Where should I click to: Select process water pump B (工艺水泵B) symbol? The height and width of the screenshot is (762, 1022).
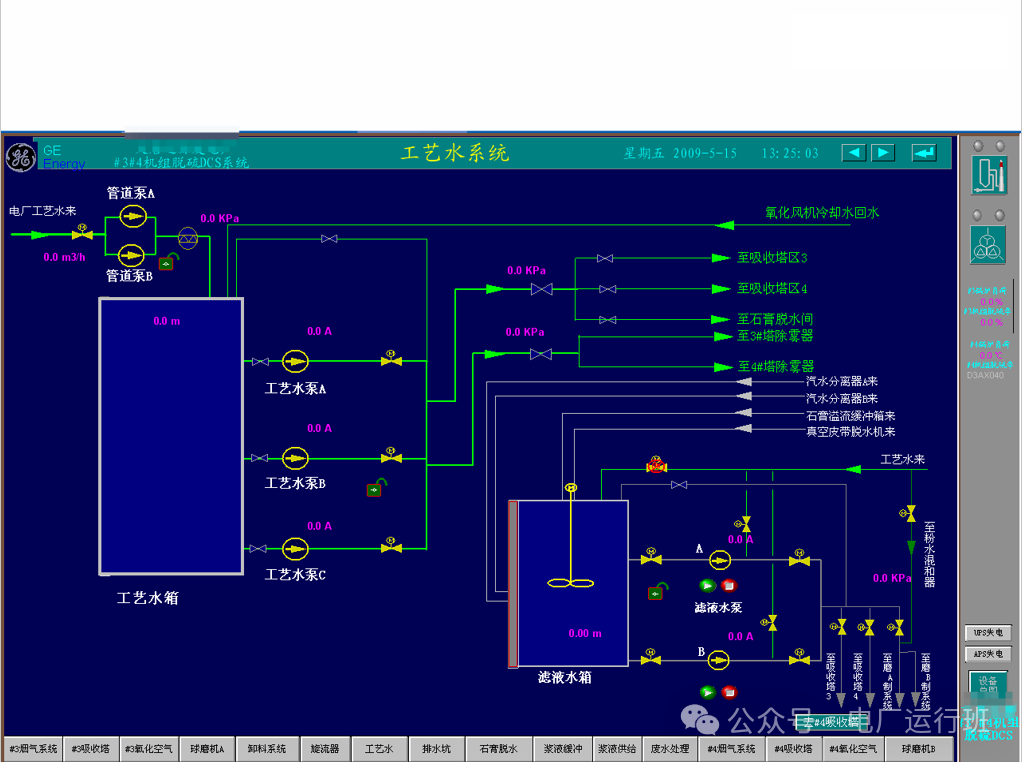pyautogui.click(x=295, y=458)
